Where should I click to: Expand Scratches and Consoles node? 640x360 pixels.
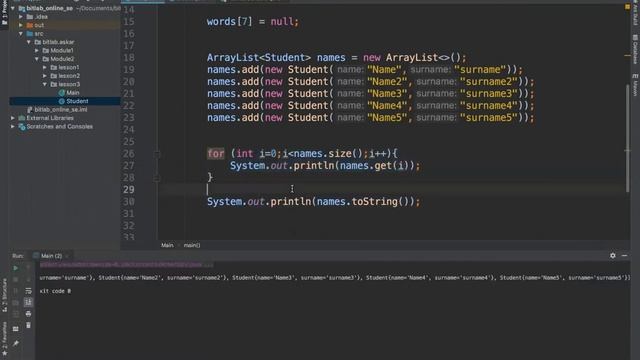pyautogui.click(x=13, y=127)
